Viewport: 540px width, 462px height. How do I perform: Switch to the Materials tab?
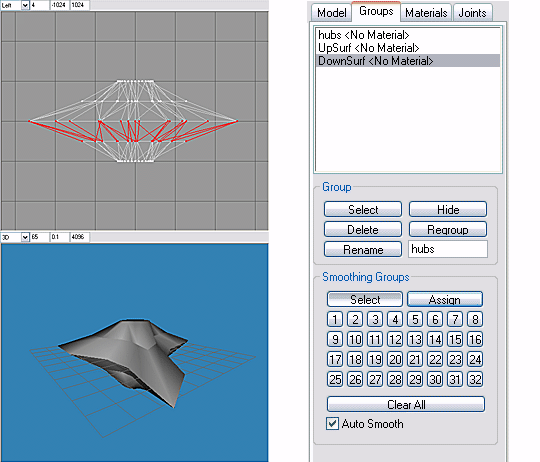426,13
